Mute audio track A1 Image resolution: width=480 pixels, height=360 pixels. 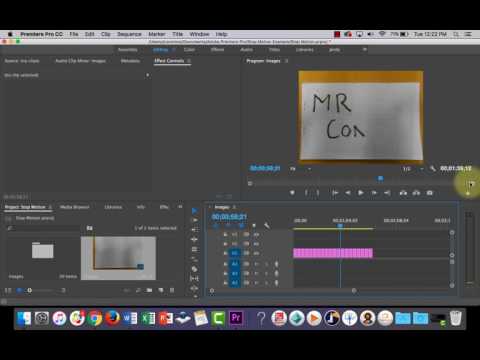(x=256, y=264)
